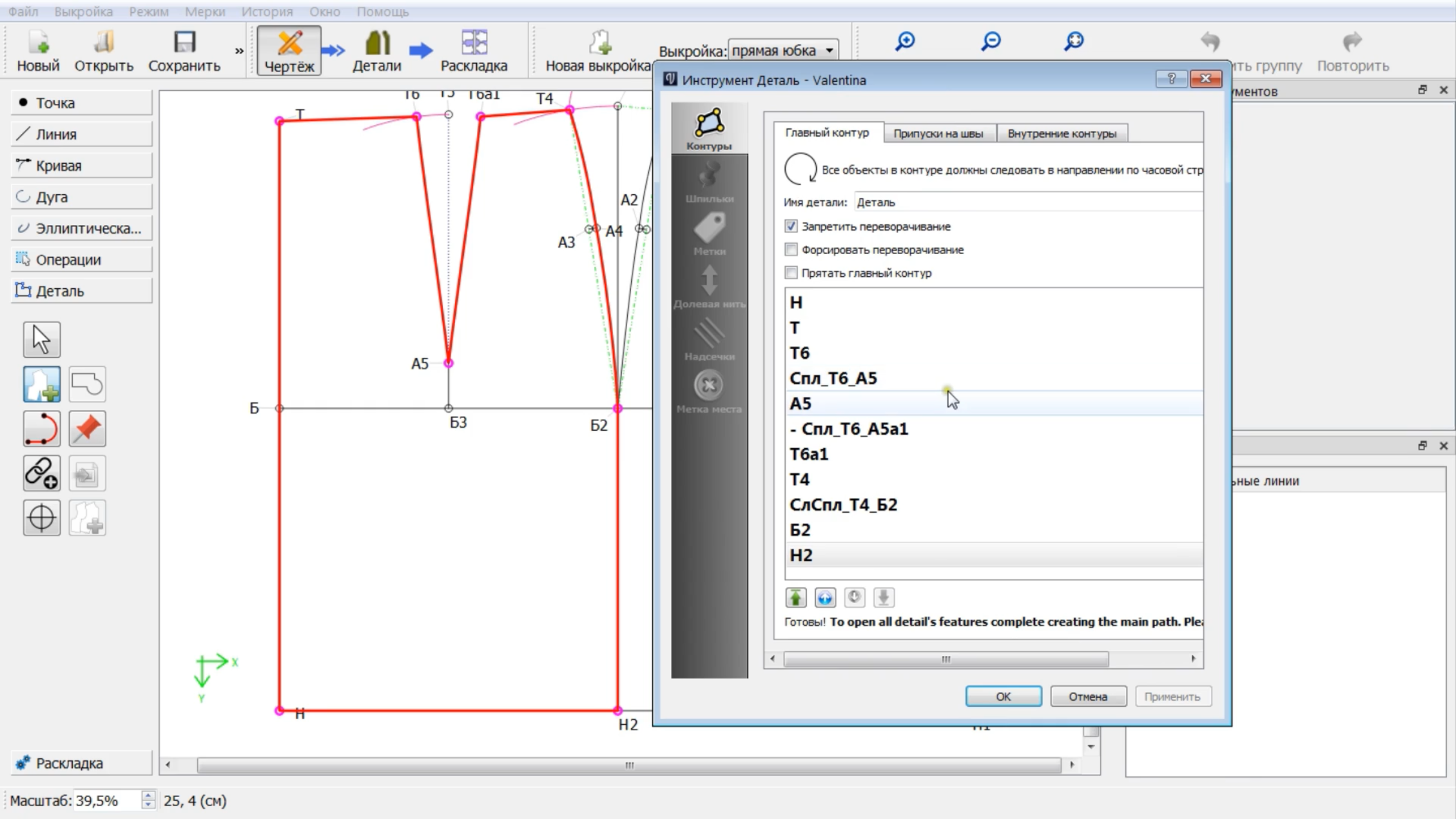Expand the Кривая tool category
Screen dimensions: 1456x819
[82, 165]
